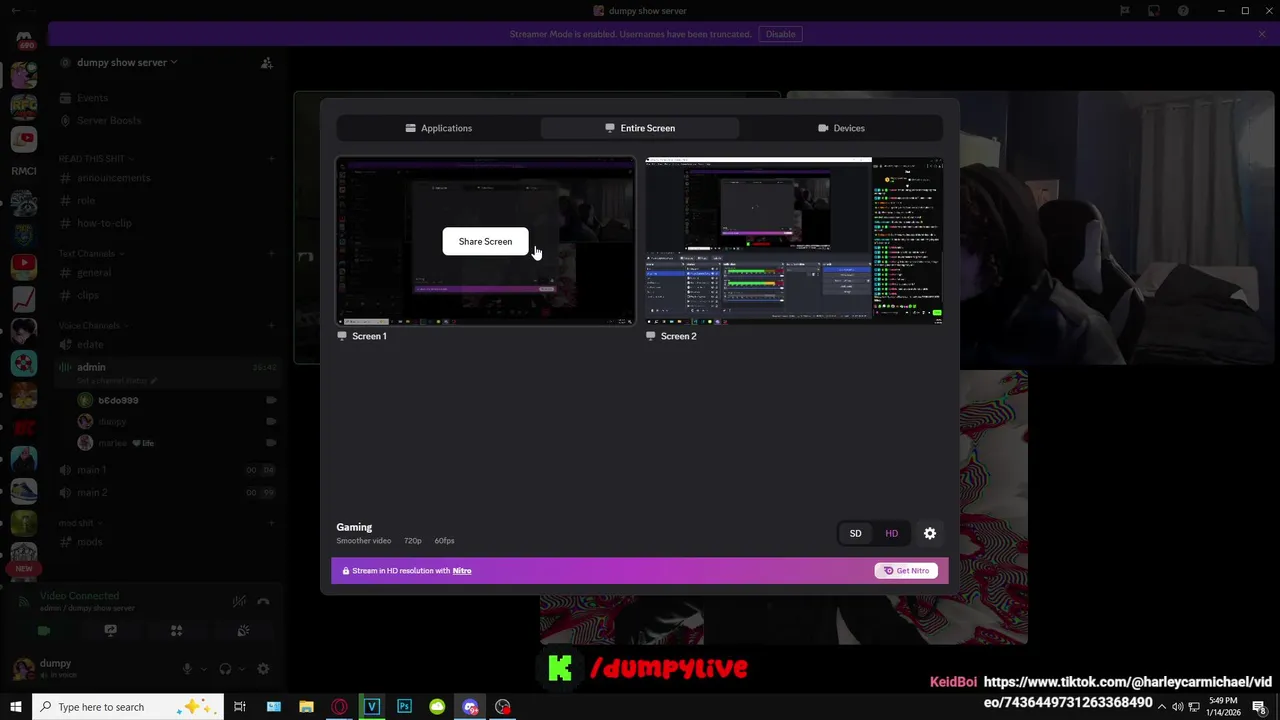Open the RFC server icon
This screenshot has height=720, width=1280.
[24, 106]
